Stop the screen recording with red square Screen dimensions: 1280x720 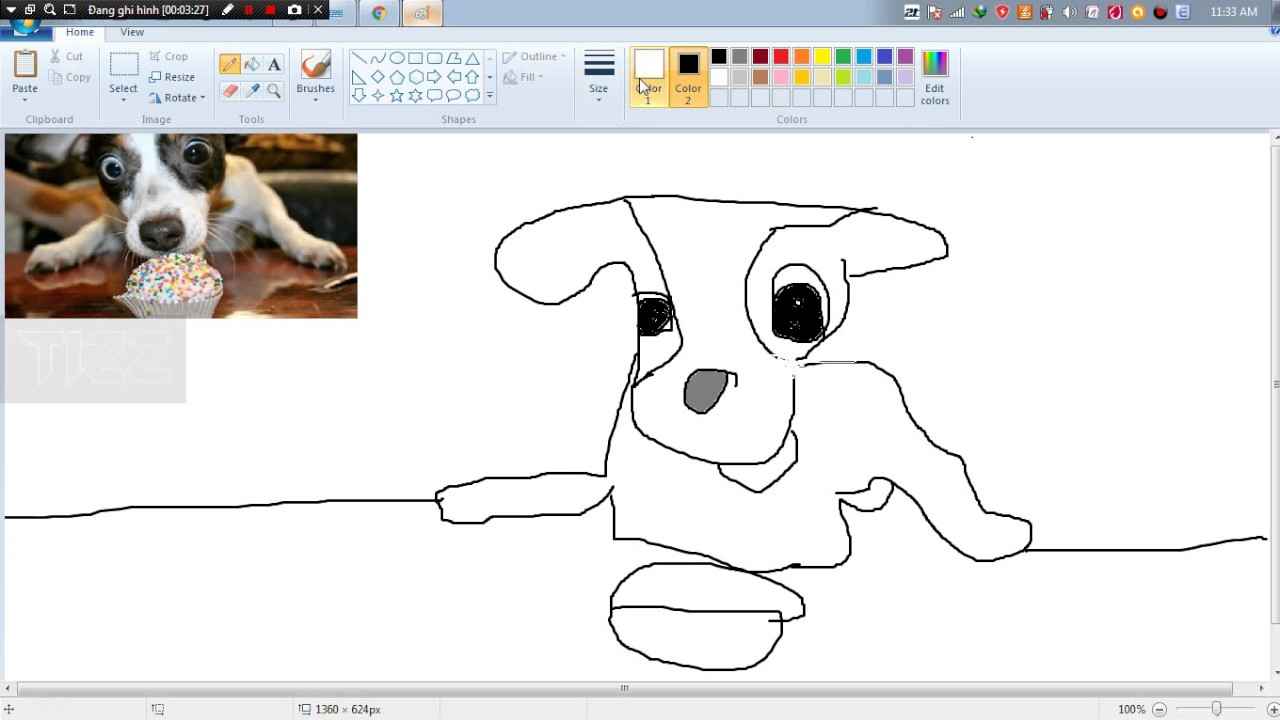pyautogui.click(x=270, y=10)
